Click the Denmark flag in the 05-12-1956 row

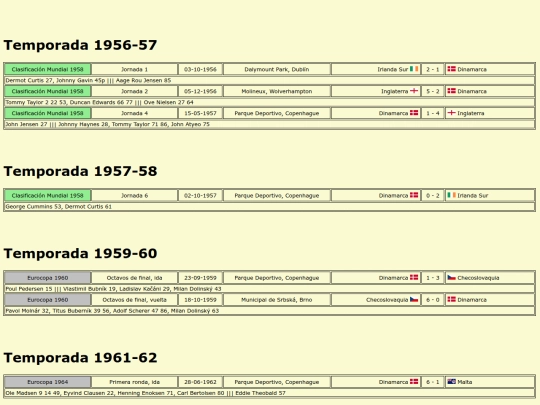tap(451, 91)
